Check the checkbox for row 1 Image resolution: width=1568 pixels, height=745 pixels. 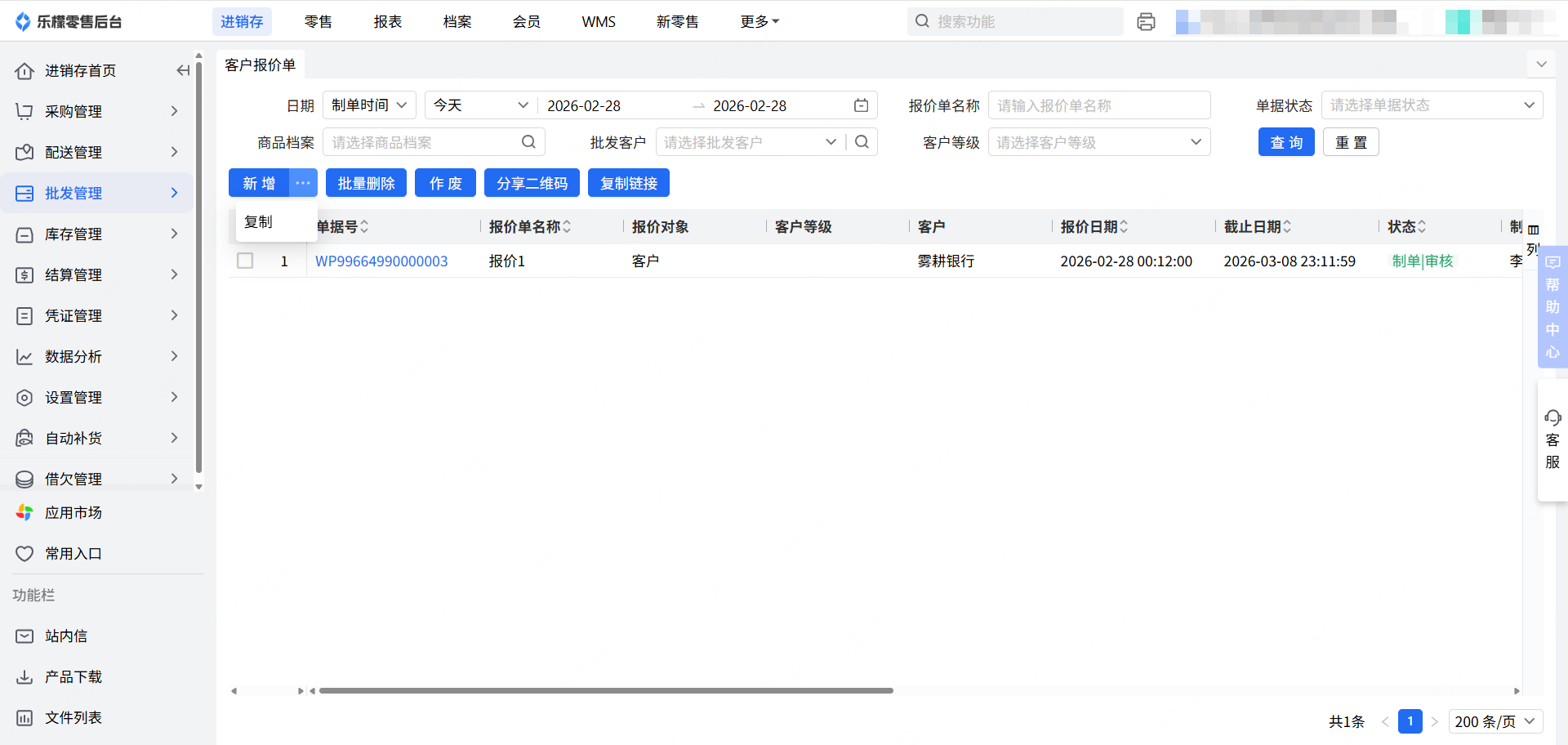pyautogui.click(x=245, y=261)
